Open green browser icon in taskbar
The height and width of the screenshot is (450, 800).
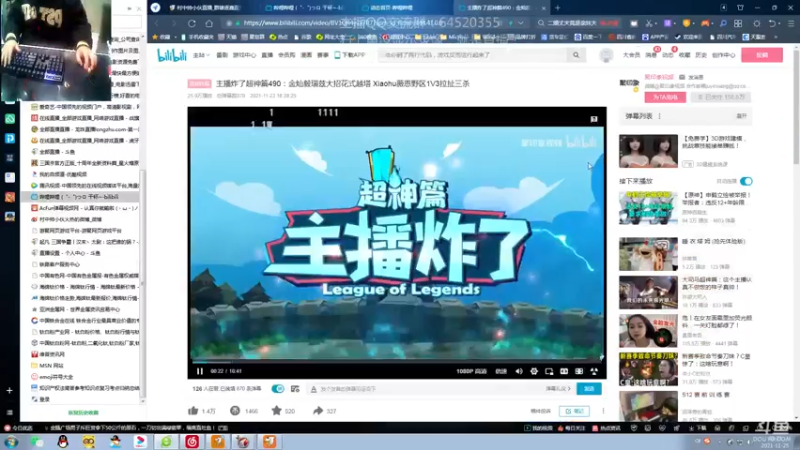166,442
